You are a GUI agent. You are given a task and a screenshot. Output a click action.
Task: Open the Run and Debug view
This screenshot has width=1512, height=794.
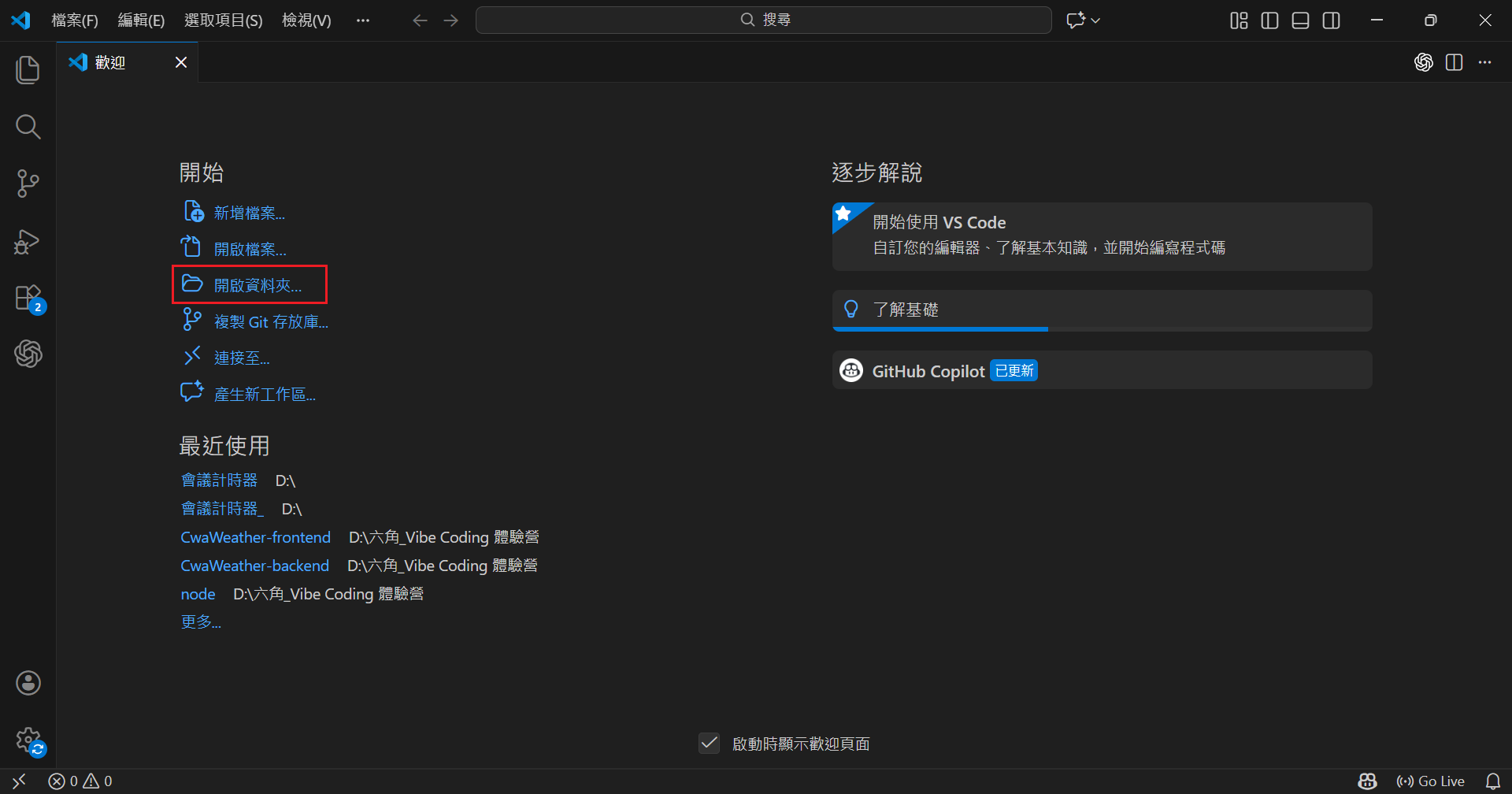28,241
